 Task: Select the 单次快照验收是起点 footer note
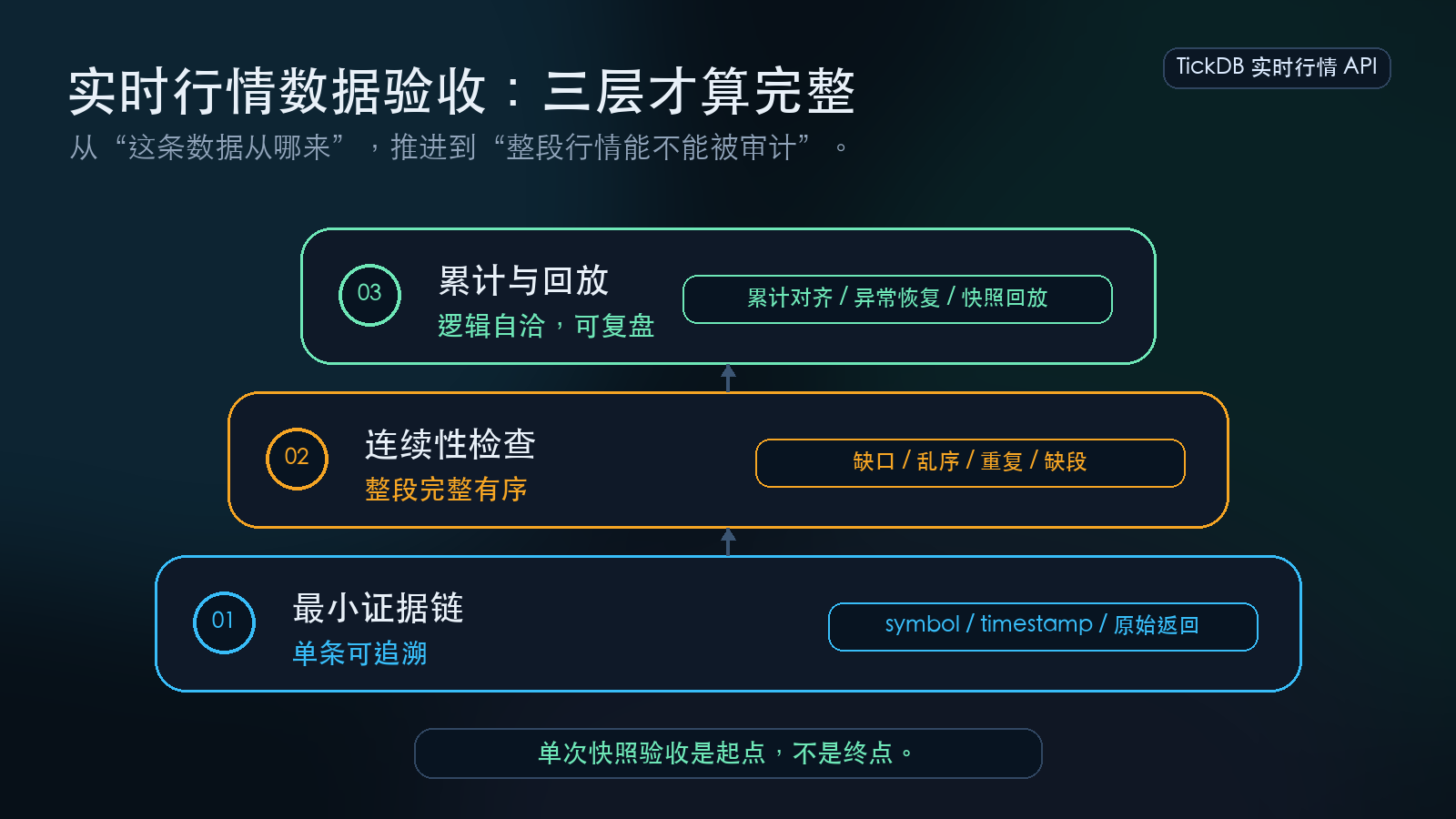(728, 753)
